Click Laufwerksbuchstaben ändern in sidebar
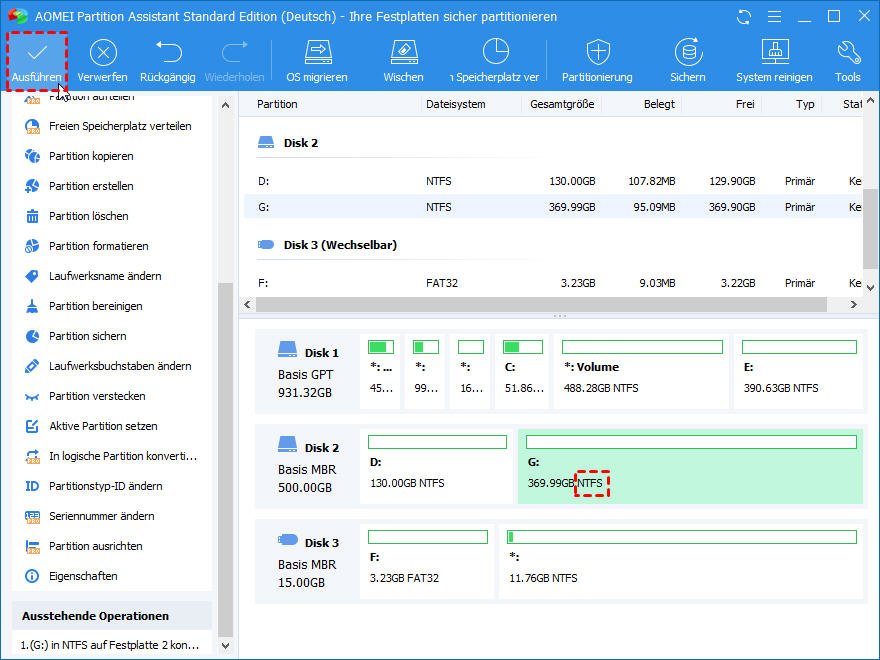The image size is (880, 660). [119, 366]
